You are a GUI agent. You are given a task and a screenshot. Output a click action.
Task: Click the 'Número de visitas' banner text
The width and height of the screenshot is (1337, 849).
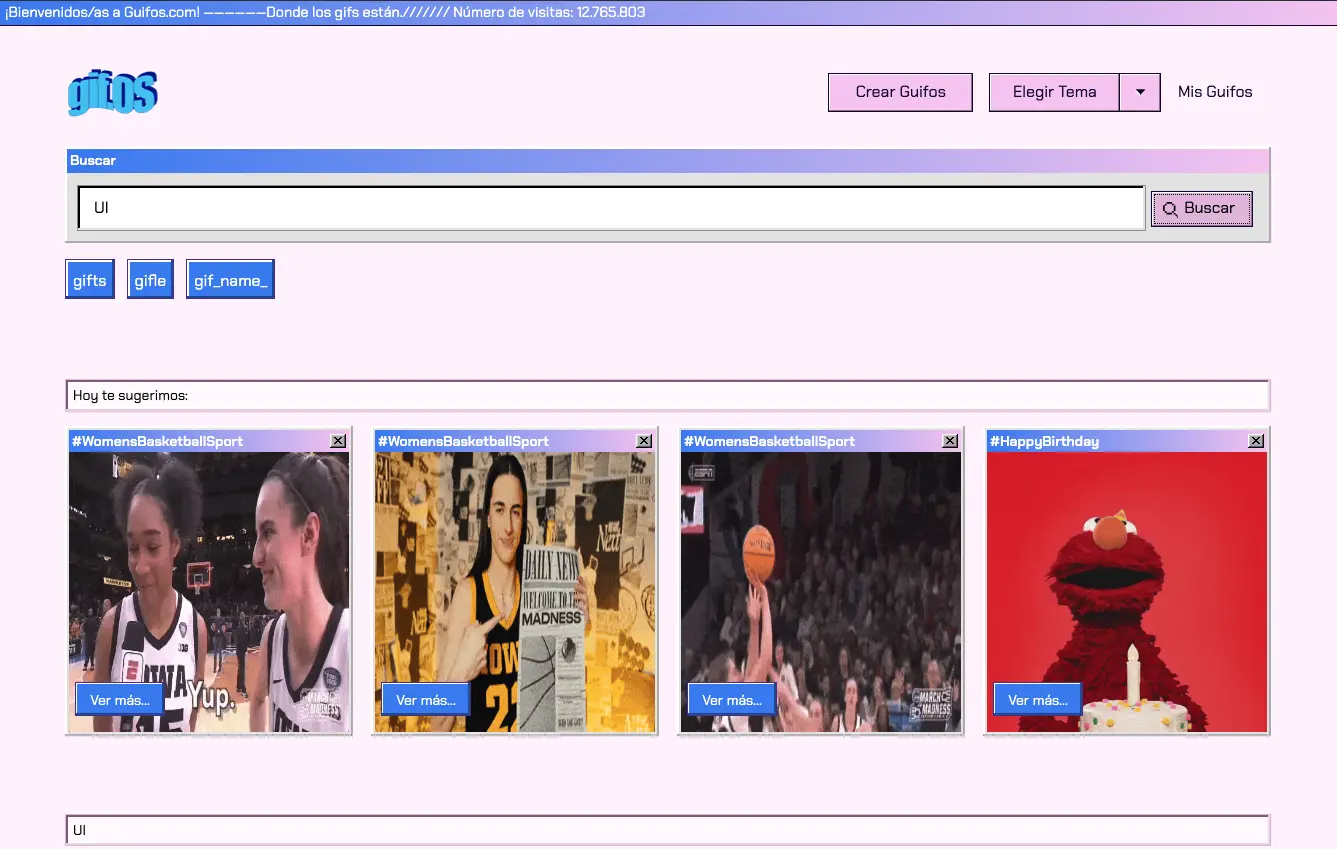click(549, 12)
